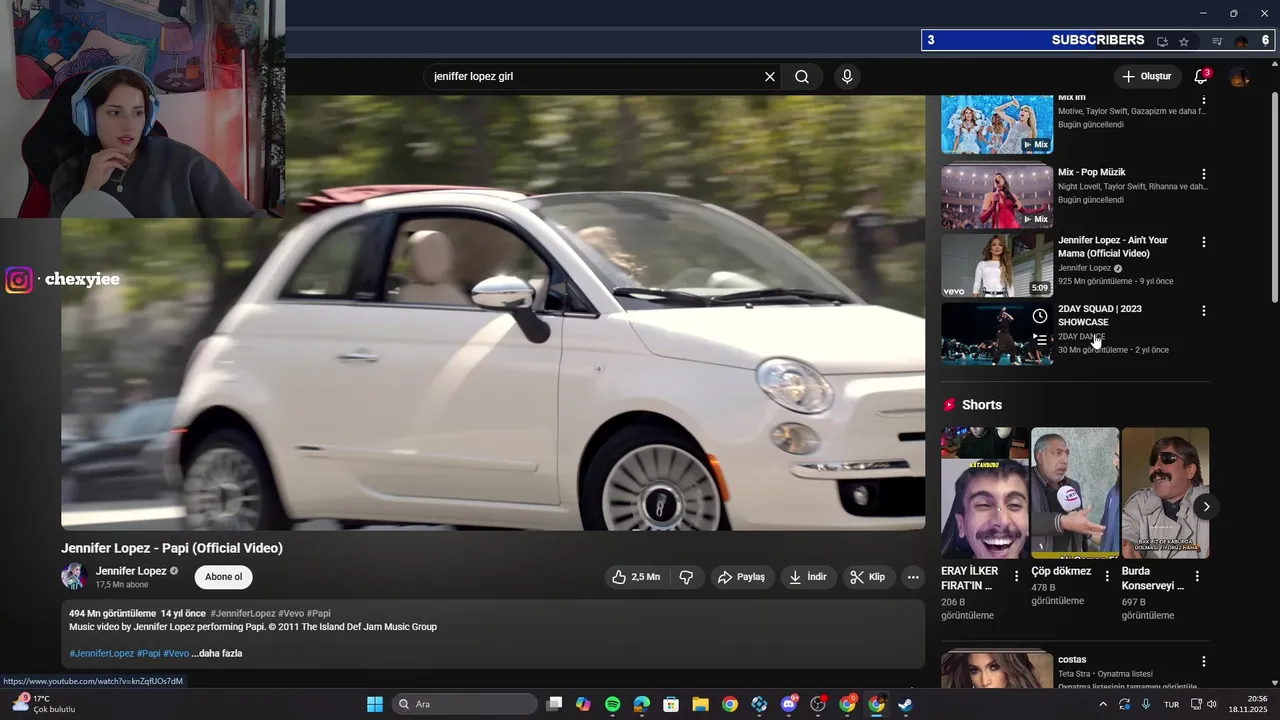
Task: Open options menu for 2DAY SQUAD showcase
Action: point(1204,311)
